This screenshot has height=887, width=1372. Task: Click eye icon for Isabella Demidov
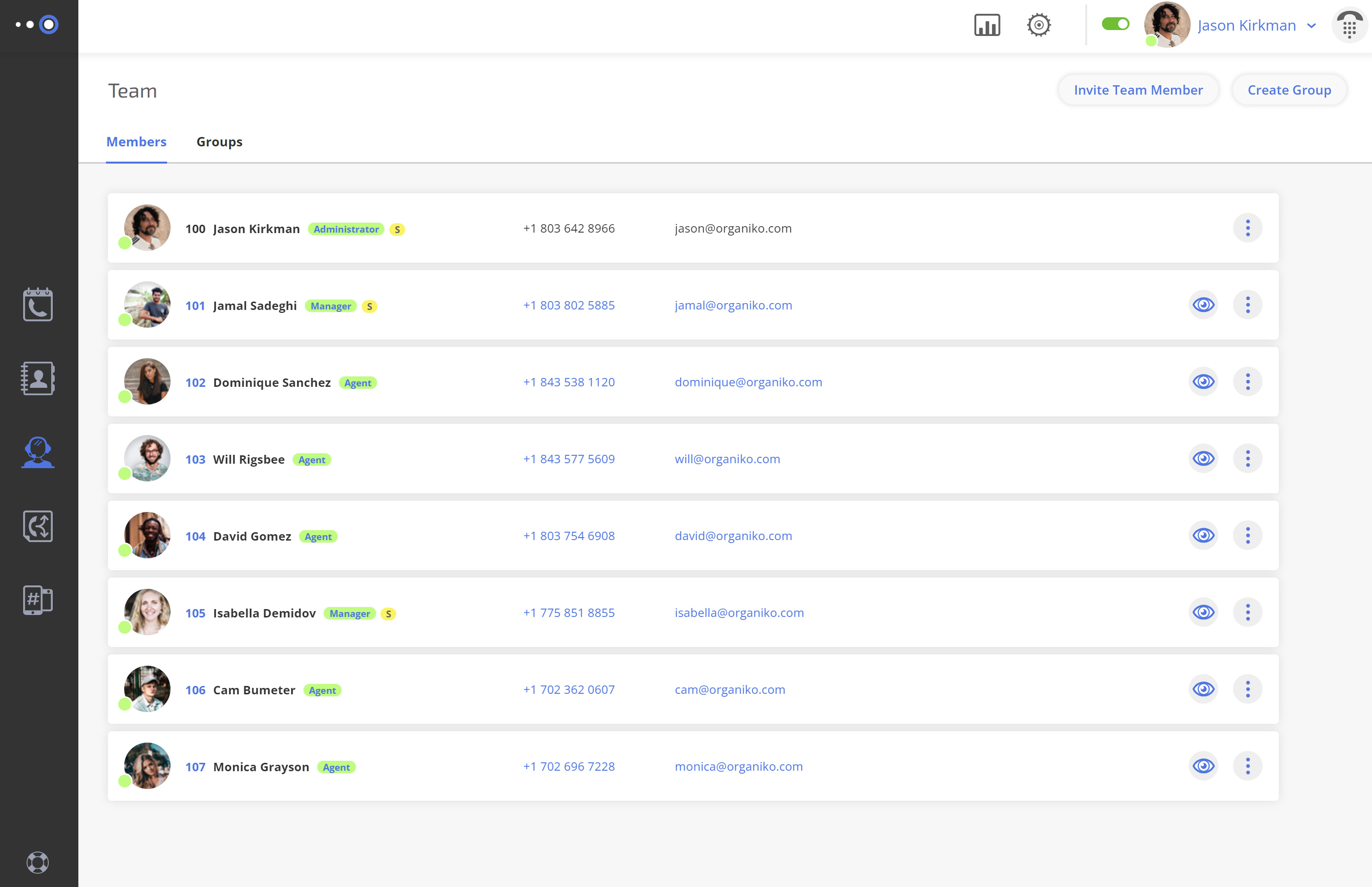1203,612
